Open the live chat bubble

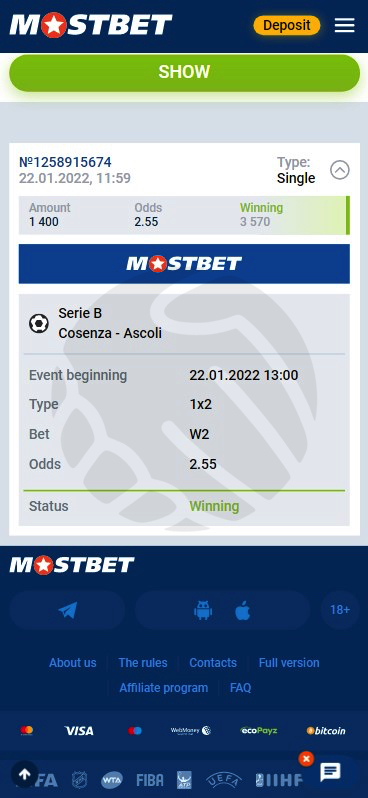point(330,772)
